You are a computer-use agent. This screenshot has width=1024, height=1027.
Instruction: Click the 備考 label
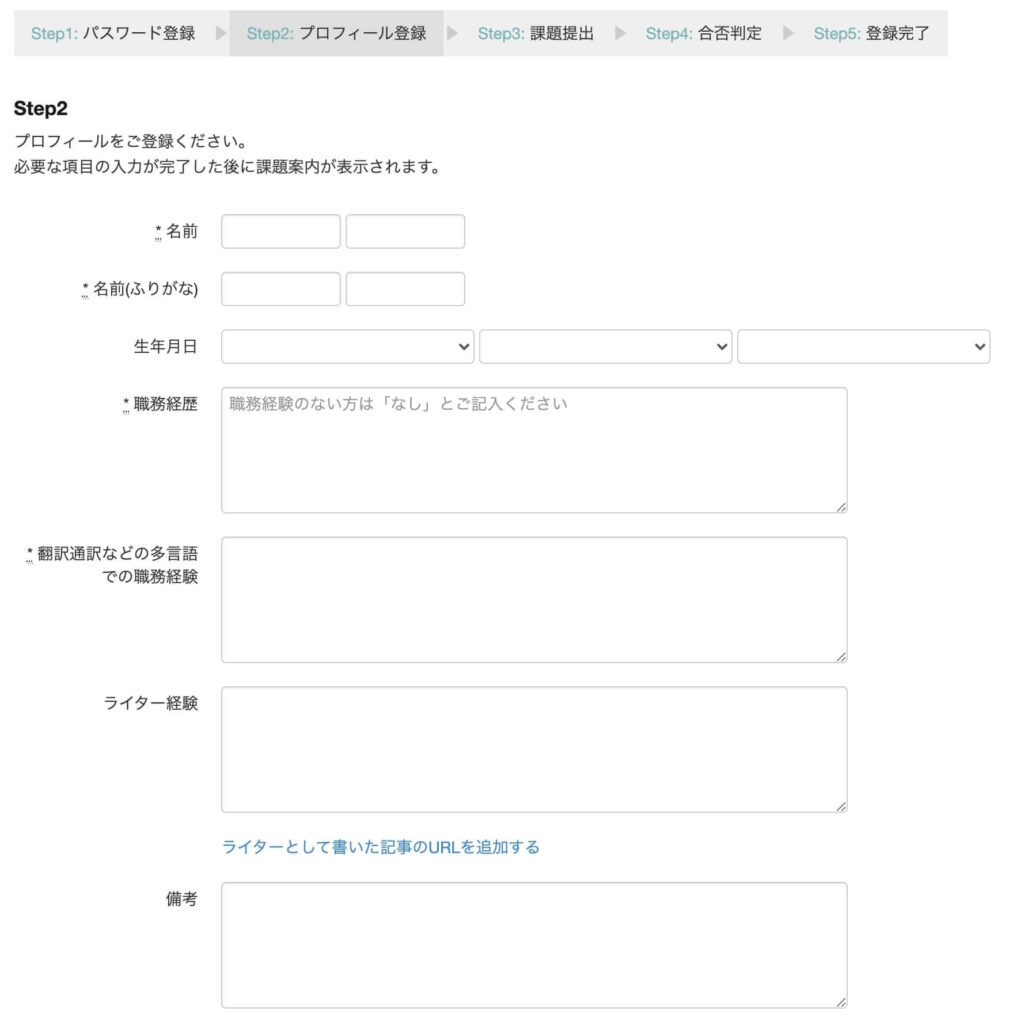click(181, 899)
